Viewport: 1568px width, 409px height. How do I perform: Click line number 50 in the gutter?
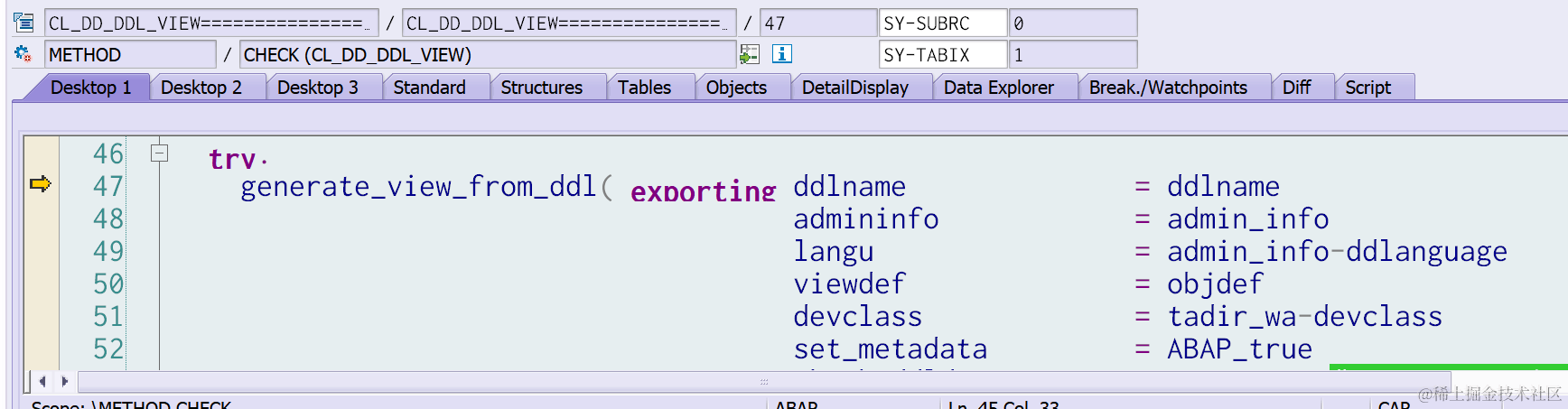108,284
